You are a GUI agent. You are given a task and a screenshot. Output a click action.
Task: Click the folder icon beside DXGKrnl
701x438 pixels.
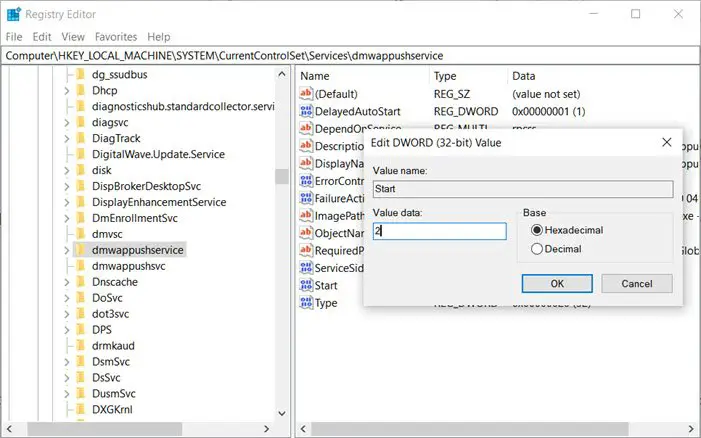coord(80,409)
